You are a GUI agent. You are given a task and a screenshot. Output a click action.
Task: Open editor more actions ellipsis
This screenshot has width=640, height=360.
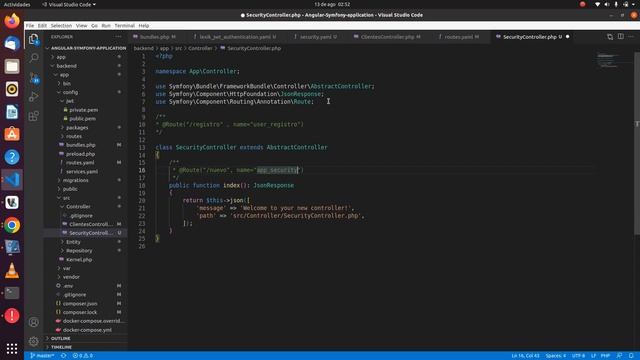631,37
